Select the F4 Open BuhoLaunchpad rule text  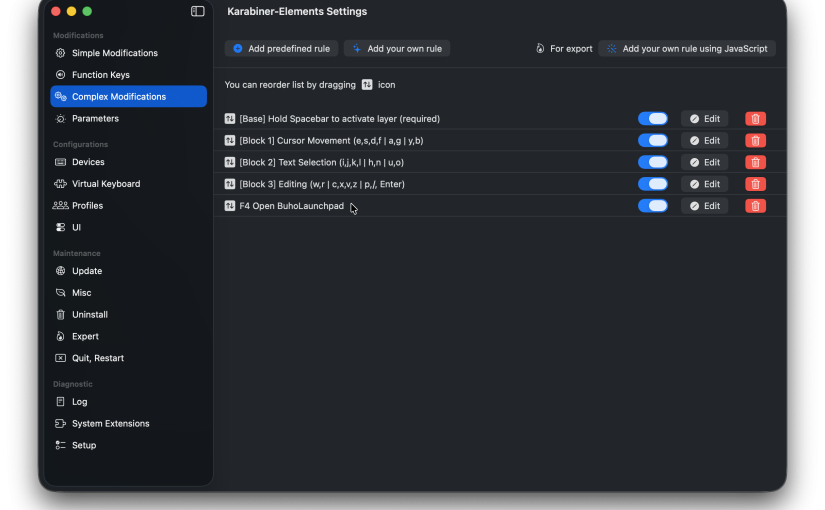[291, 206]
